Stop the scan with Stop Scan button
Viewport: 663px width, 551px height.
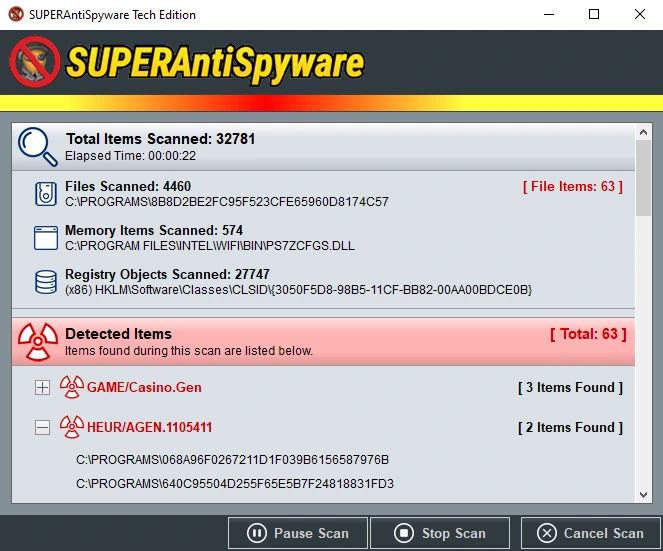pos(440,533)
